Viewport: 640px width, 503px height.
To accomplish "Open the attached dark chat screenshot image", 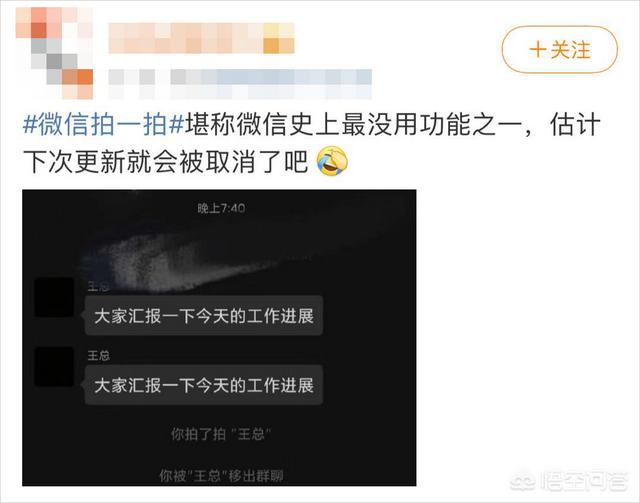I will pos(219,338).
